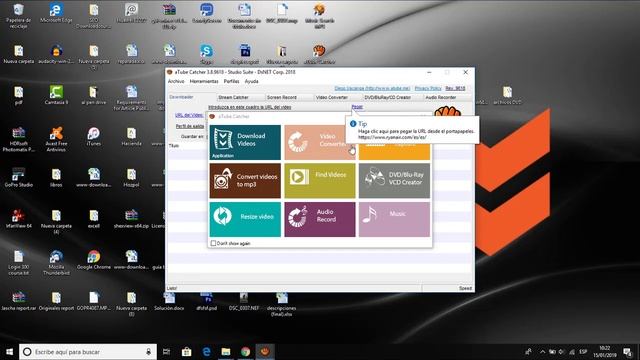Click the Papelera de reciclaje desktop icon
The image size is (640, 360).
coord(18,16)
